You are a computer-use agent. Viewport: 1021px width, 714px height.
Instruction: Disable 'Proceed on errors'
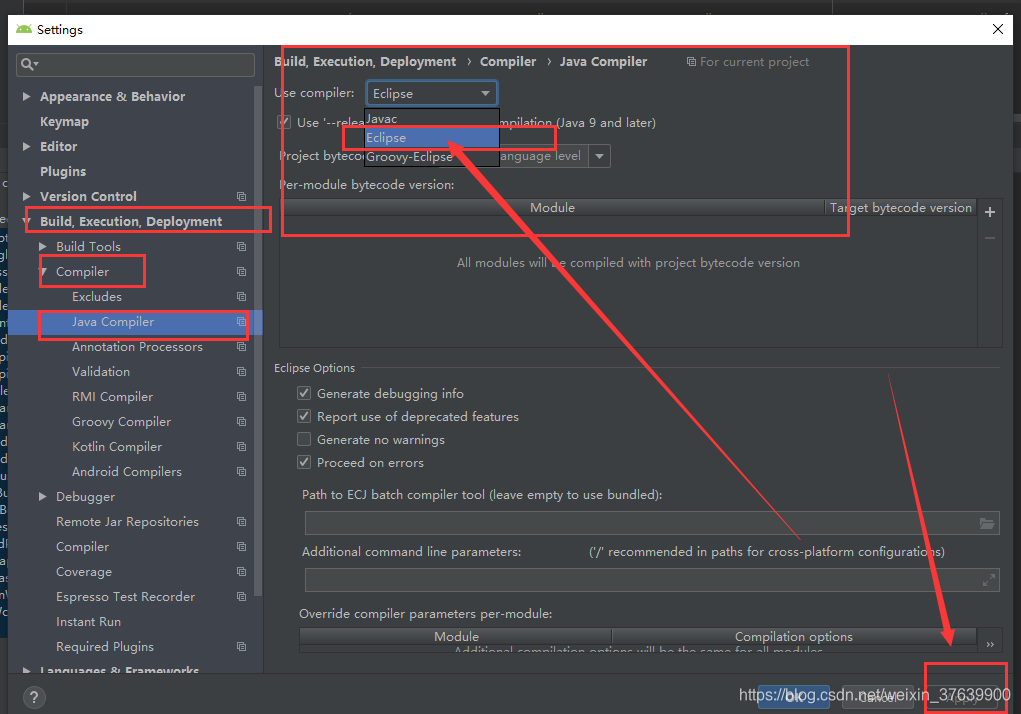point(304,462)
